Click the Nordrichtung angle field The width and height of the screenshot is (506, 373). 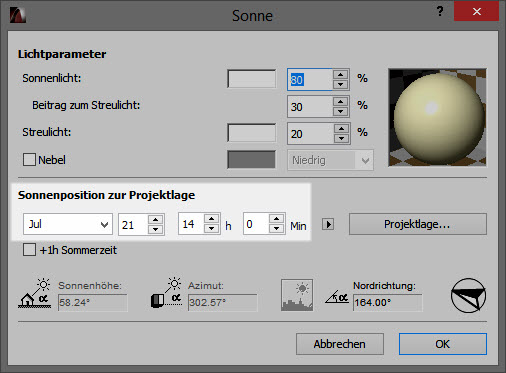[x=388, y=303]
